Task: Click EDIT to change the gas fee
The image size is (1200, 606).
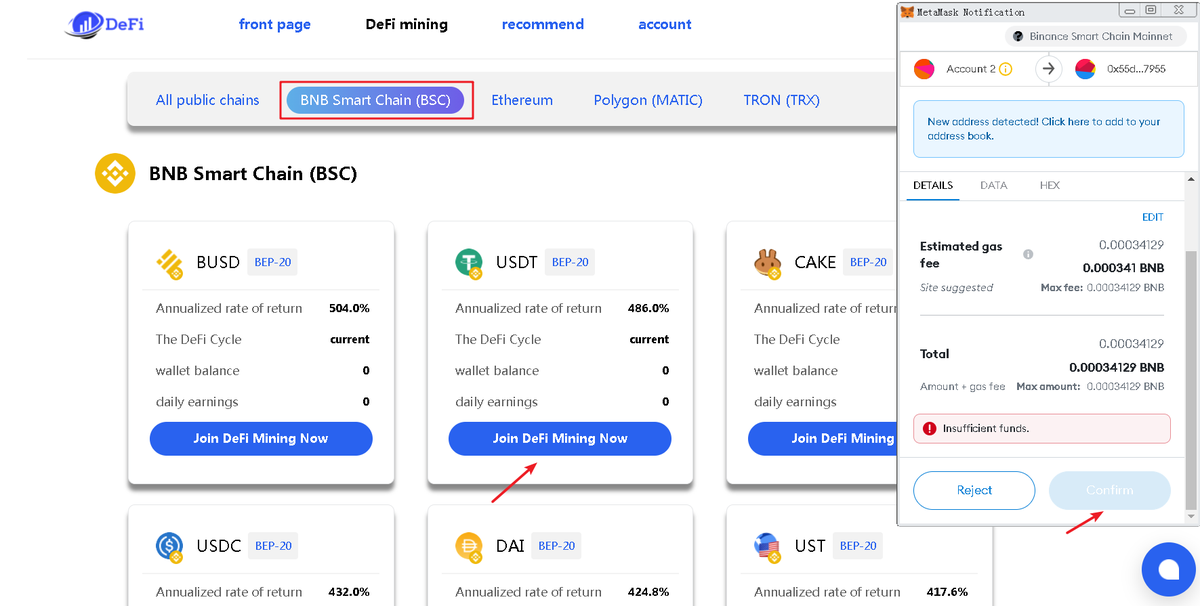Action: click(1153, 217)
